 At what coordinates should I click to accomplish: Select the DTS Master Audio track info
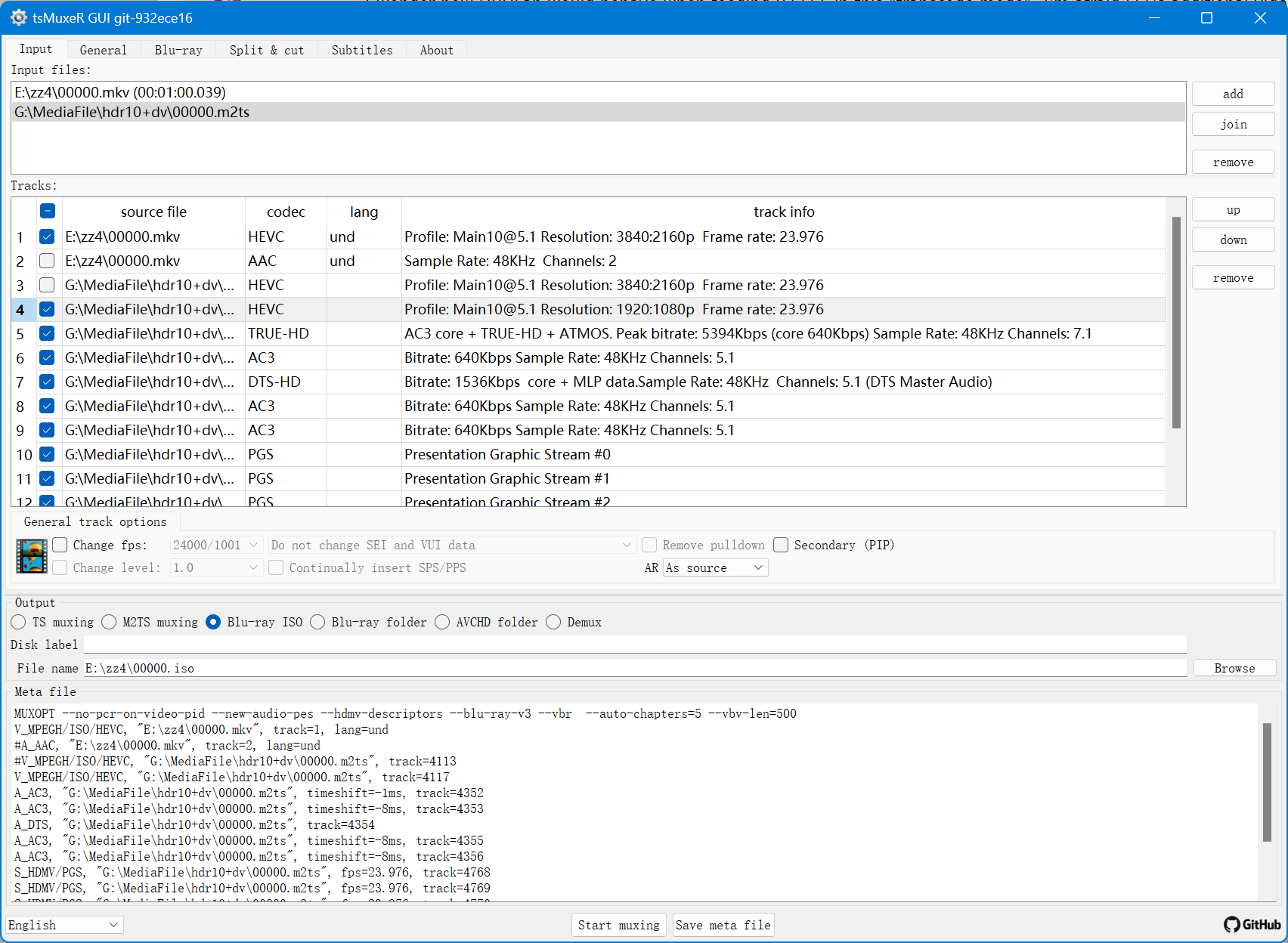(x=784, y=382)
